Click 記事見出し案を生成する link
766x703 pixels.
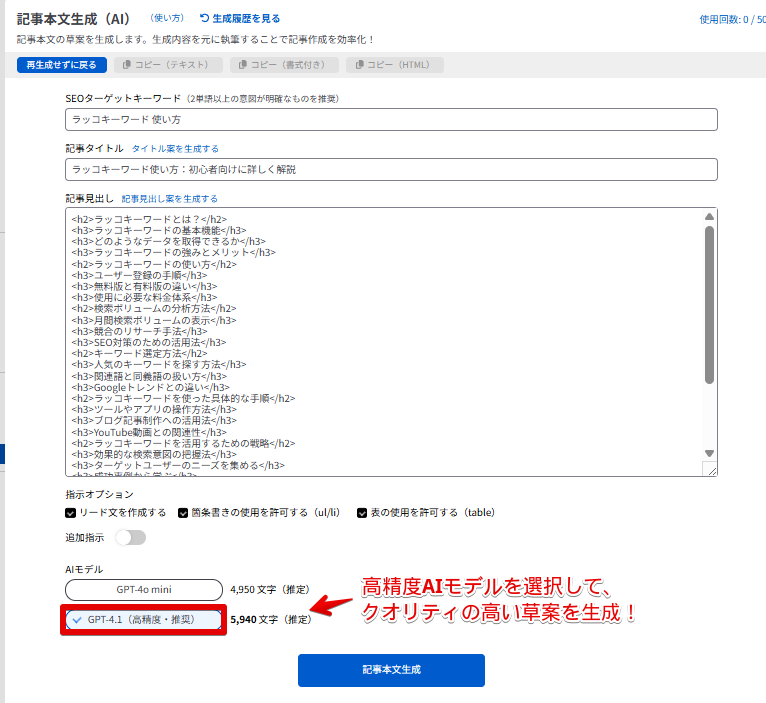(x=169, y=199)
